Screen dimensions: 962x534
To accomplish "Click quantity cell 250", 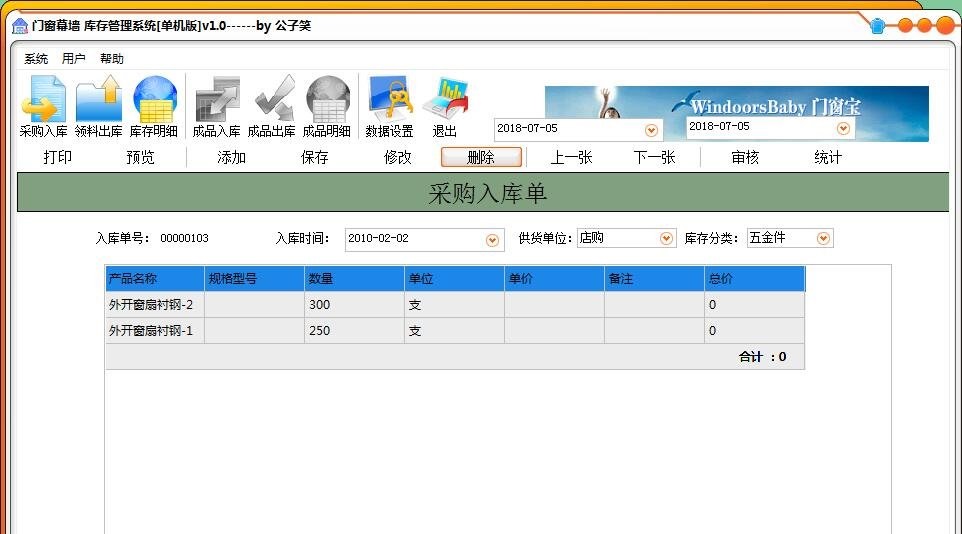I will point(354,330).
